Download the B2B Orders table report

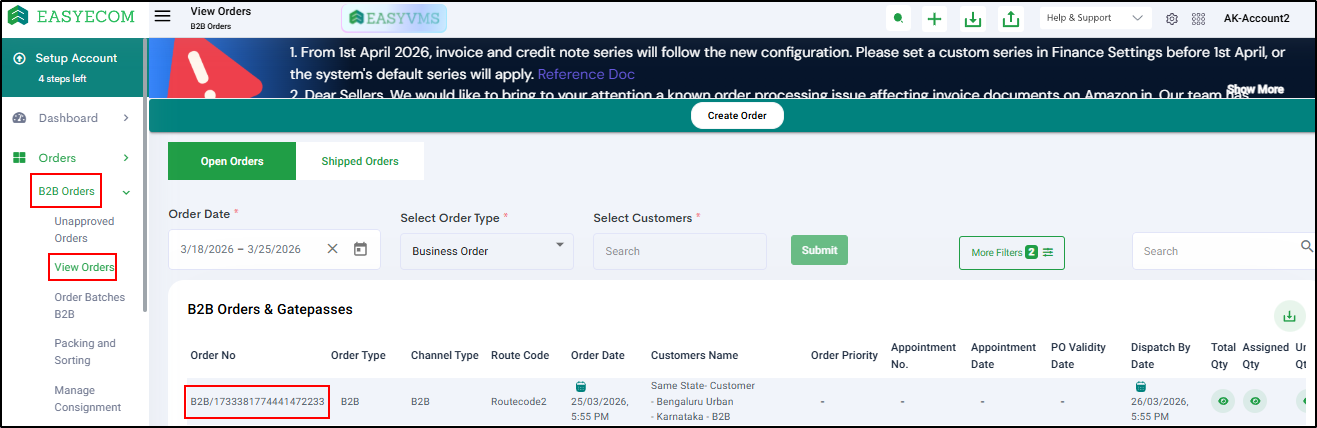[1289, 316]
